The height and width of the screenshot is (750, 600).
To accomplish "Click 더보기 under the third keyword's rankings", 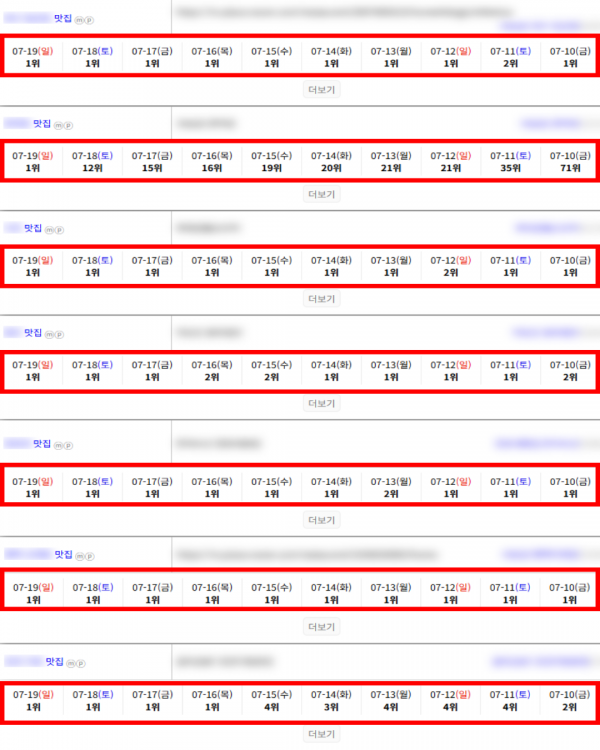I will [x=322, y=299].
